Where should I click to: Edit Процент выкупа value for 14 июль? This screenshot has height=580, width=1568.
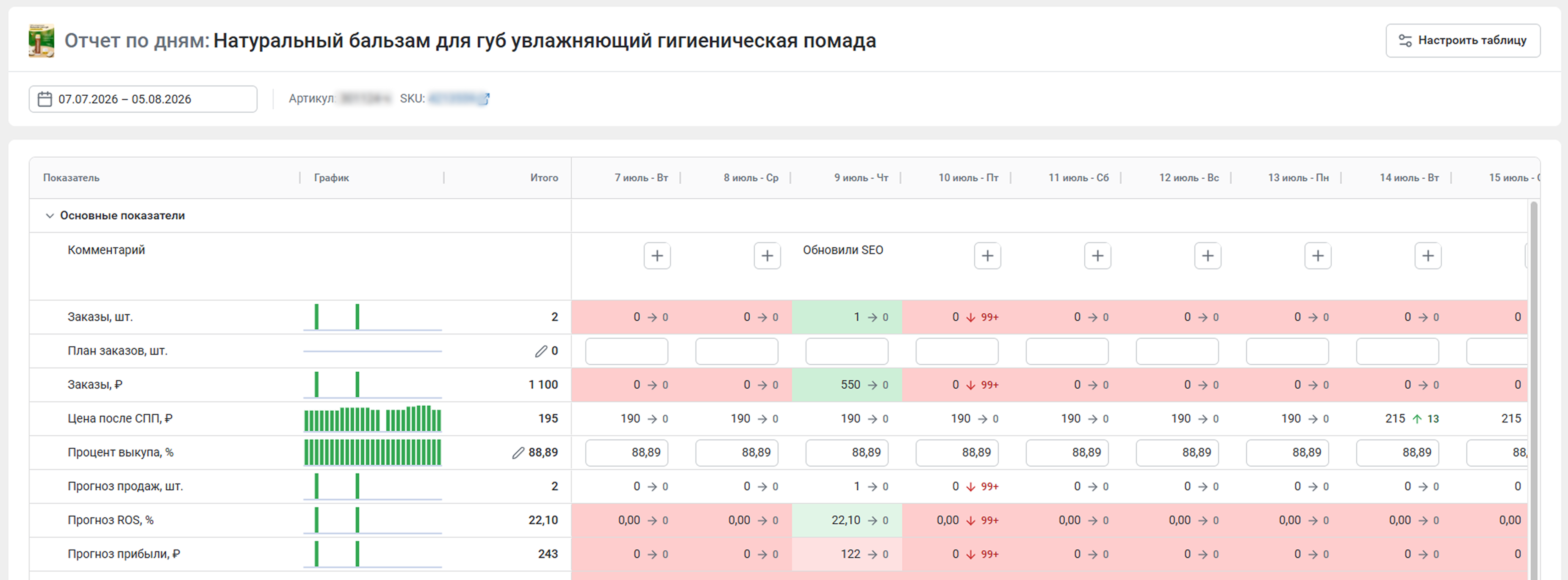point(1398,453)
